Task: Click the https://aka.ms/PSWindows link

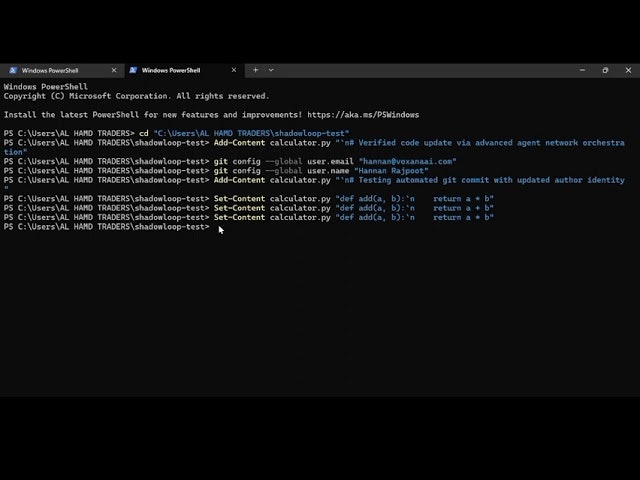Action: tap(363, 115)
